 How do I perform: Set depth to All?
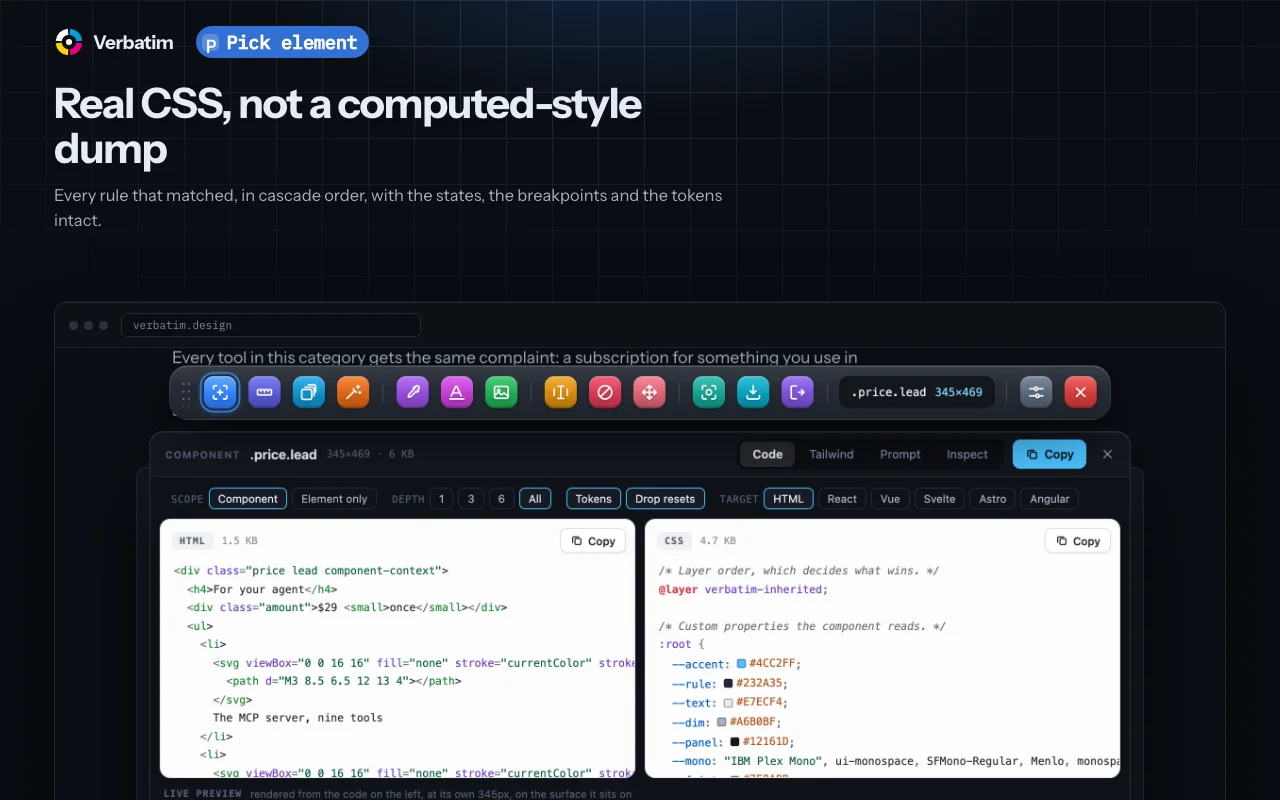tap(536, 499)
